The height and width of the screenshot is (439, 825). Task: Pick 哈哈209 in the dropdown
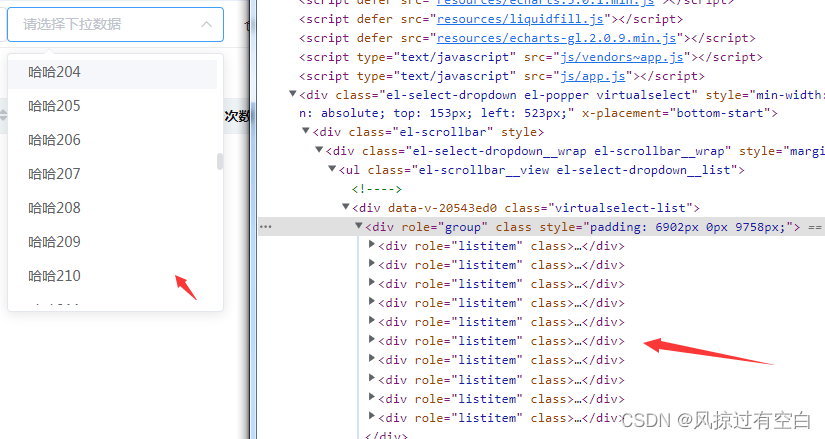click(112, 242)
